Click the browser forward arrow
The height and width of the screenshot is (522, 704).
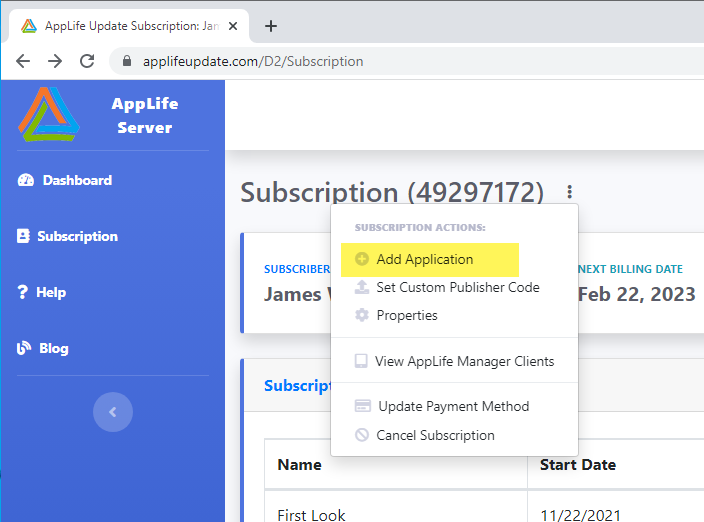pos(55,61)
